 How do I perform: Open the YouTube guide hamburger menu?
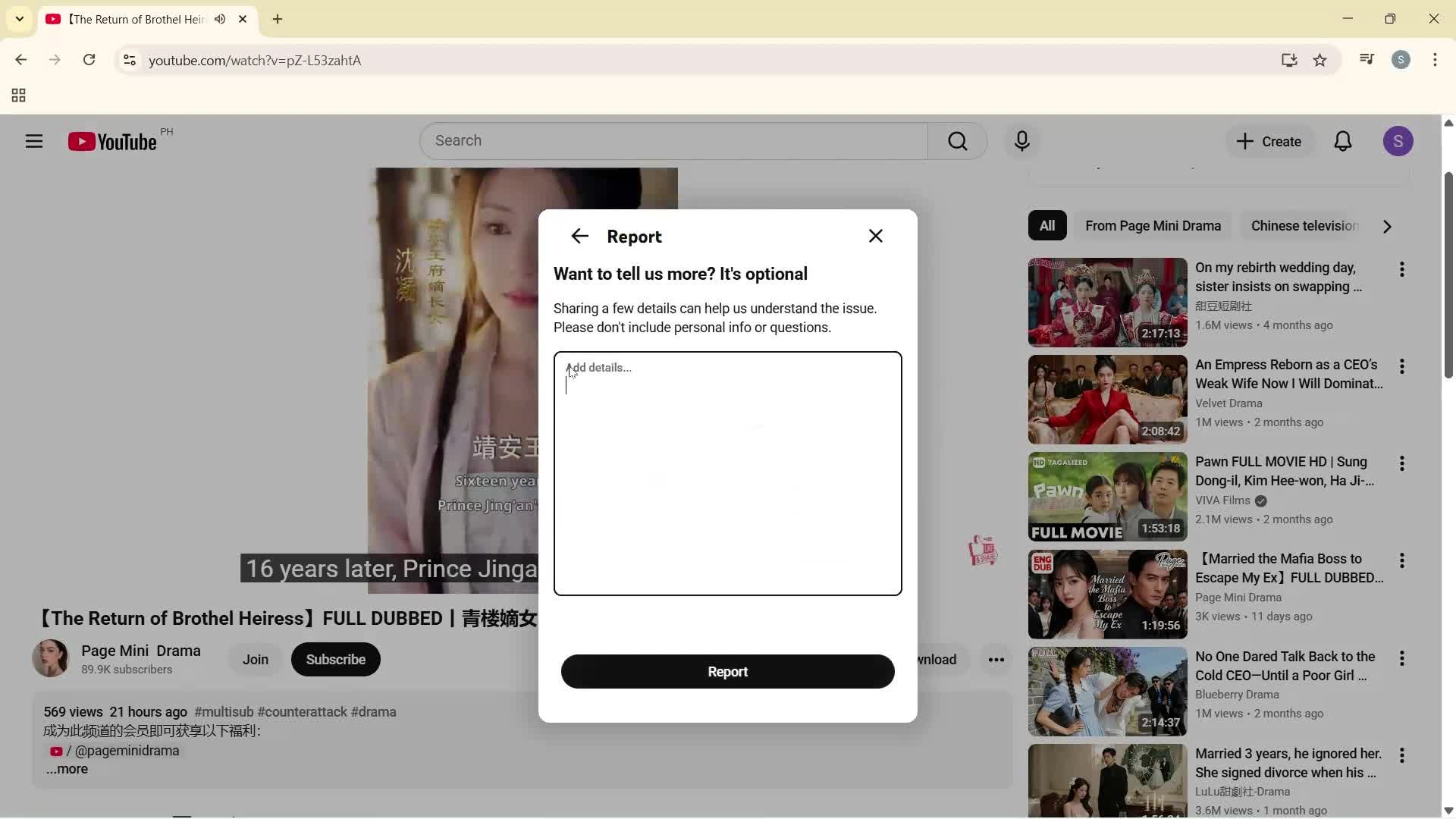tap(33, 141)
